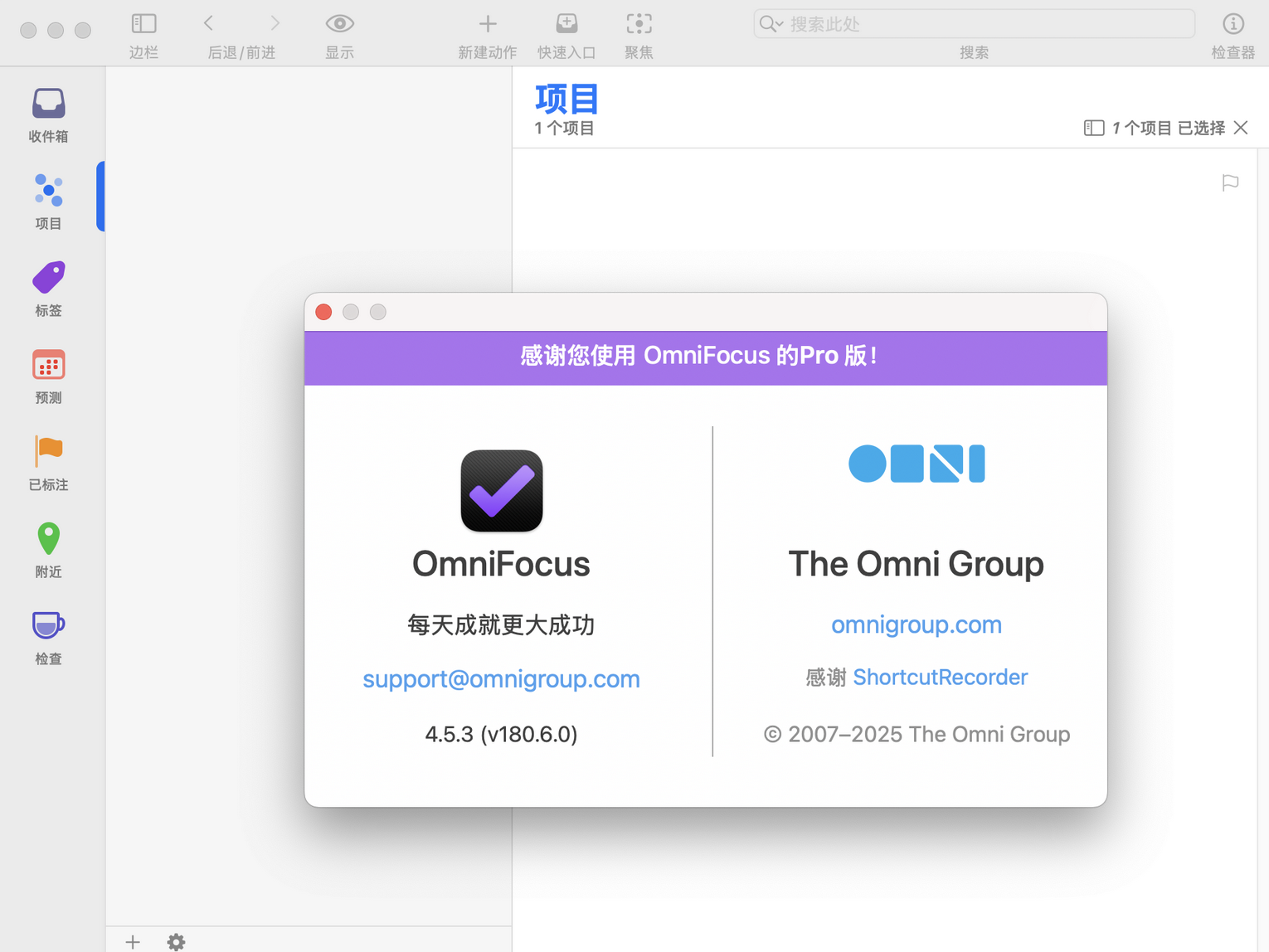
Task: Click version text 4.5.3 (v180.6.0)
Action: coord(501,734)
